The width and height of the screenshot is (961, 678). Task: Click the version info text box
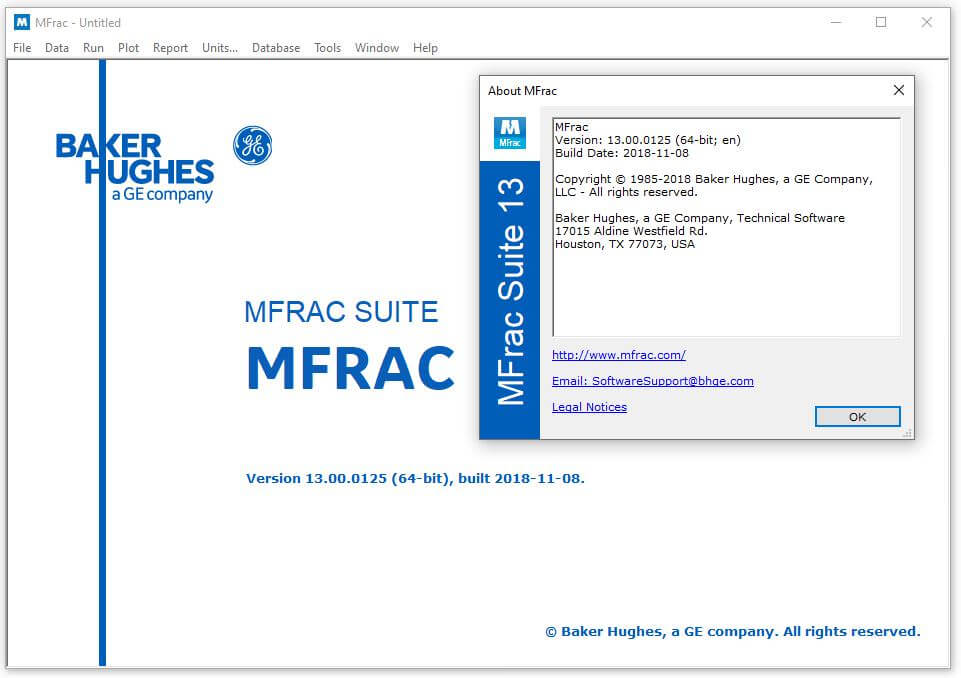[725, 225]
